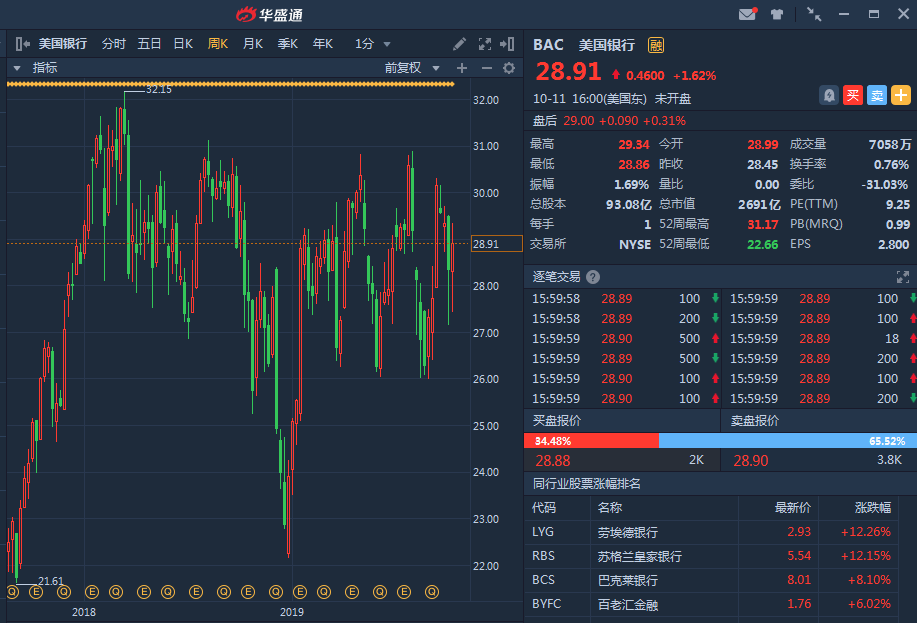Open the 1分 minute interval dropdown

[373, 44]
